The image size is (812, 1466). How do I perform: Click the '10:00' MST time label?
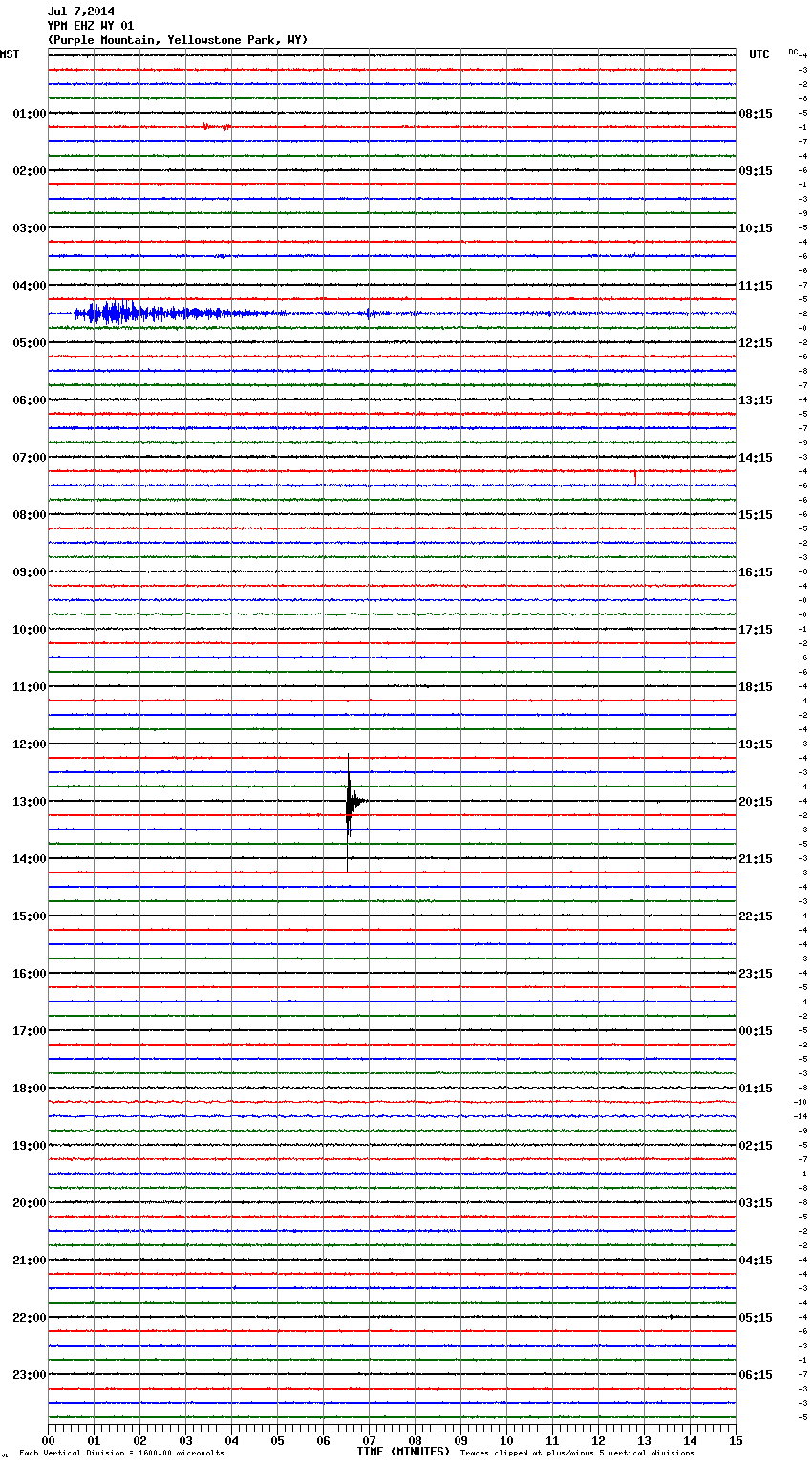click(29, 630)
